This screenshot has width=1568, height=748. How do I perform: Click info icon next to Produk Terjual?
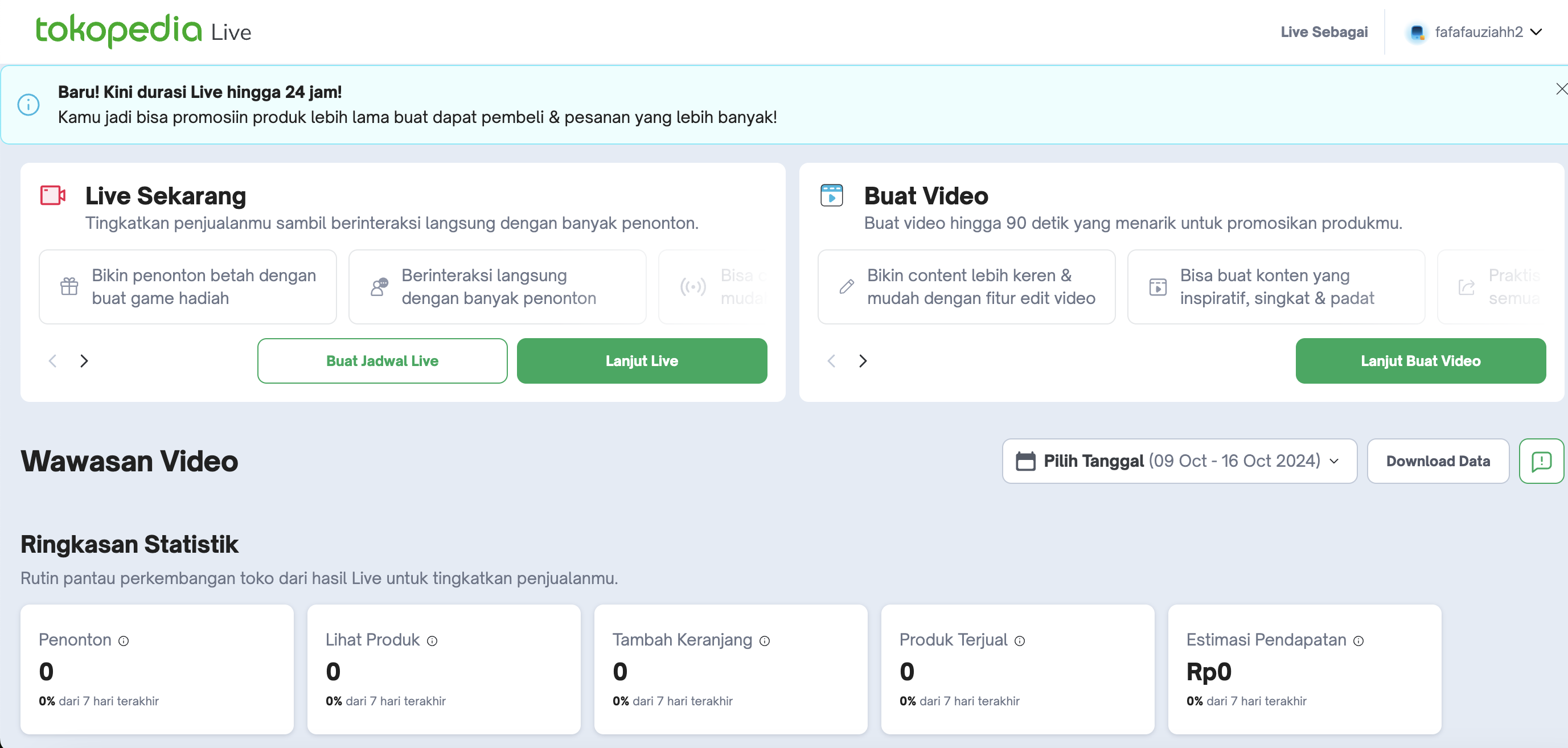[1020, 640]
